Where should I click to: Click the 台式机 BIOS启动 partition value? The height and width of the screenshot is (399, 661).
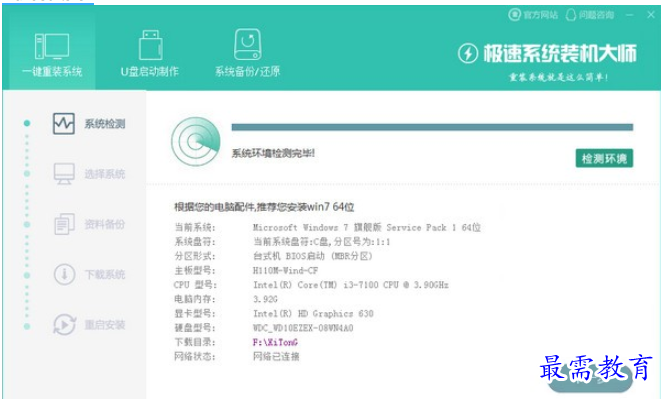point(312,256)
